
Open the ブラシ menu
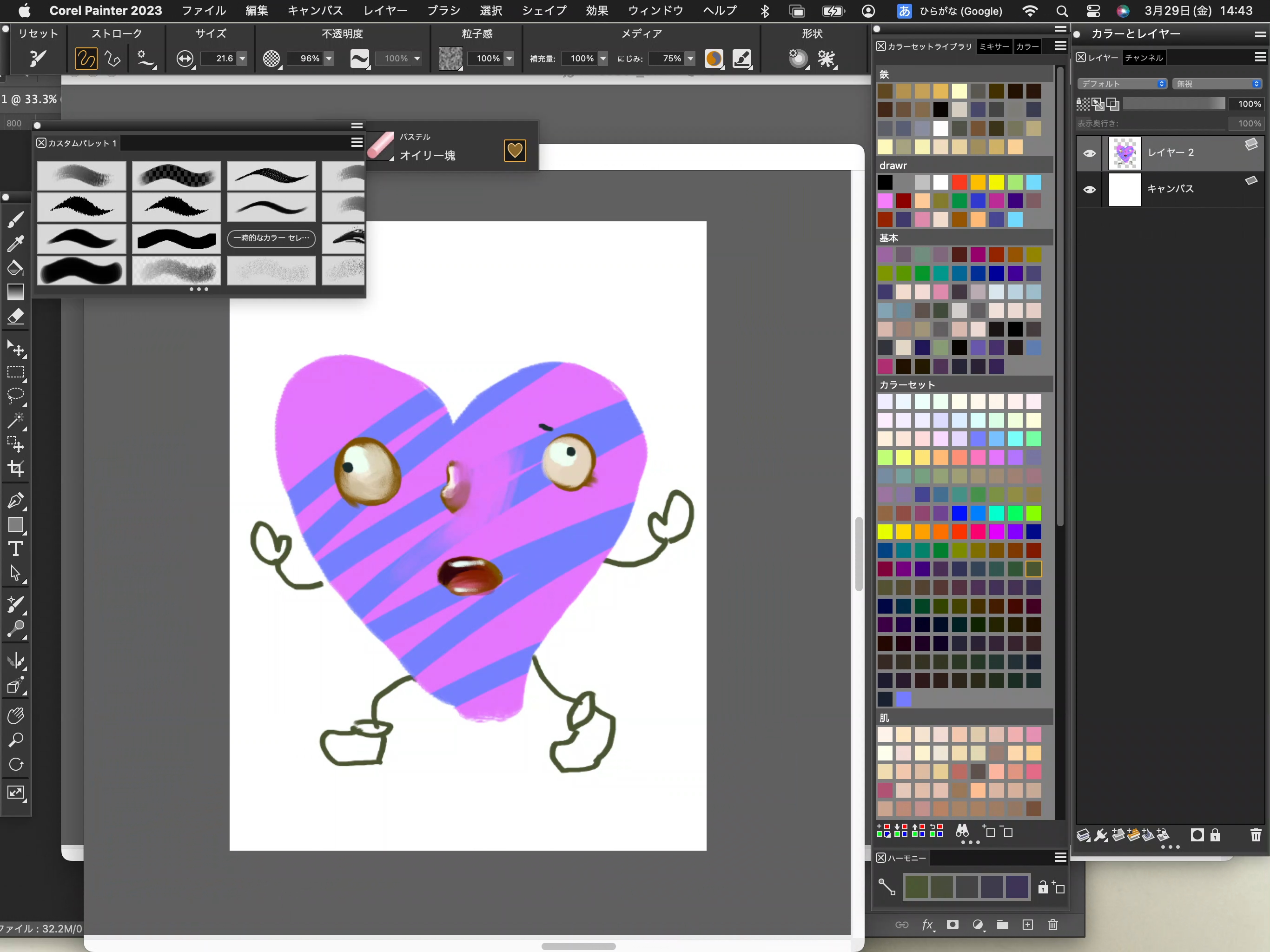[443, 10]
